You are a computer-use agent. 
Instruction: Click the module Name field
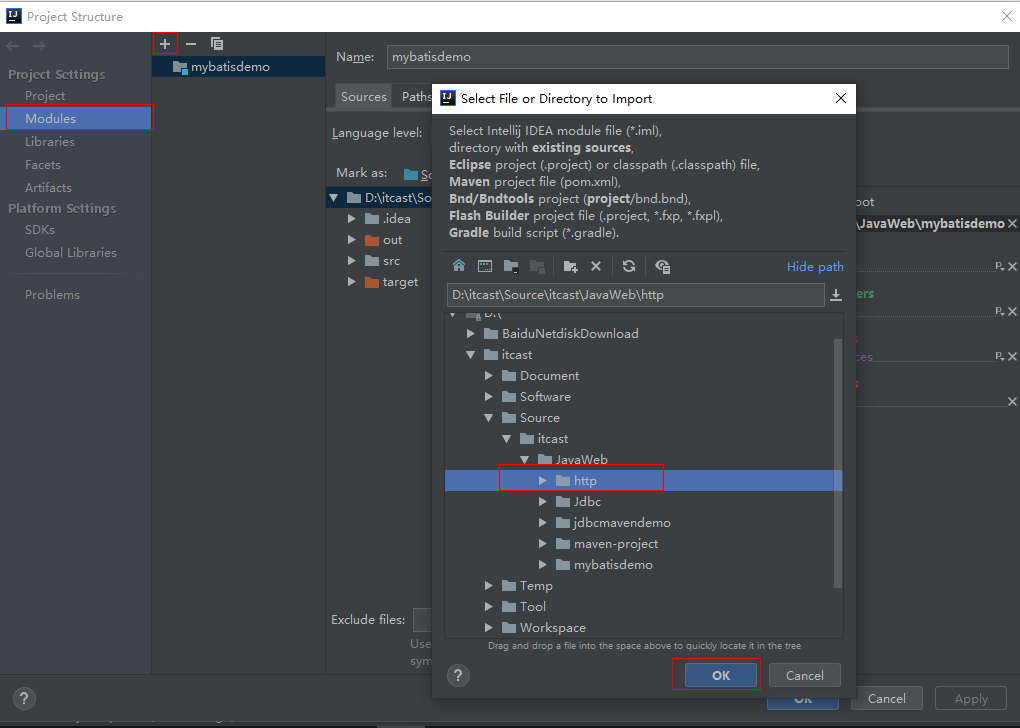coord(697,57)
